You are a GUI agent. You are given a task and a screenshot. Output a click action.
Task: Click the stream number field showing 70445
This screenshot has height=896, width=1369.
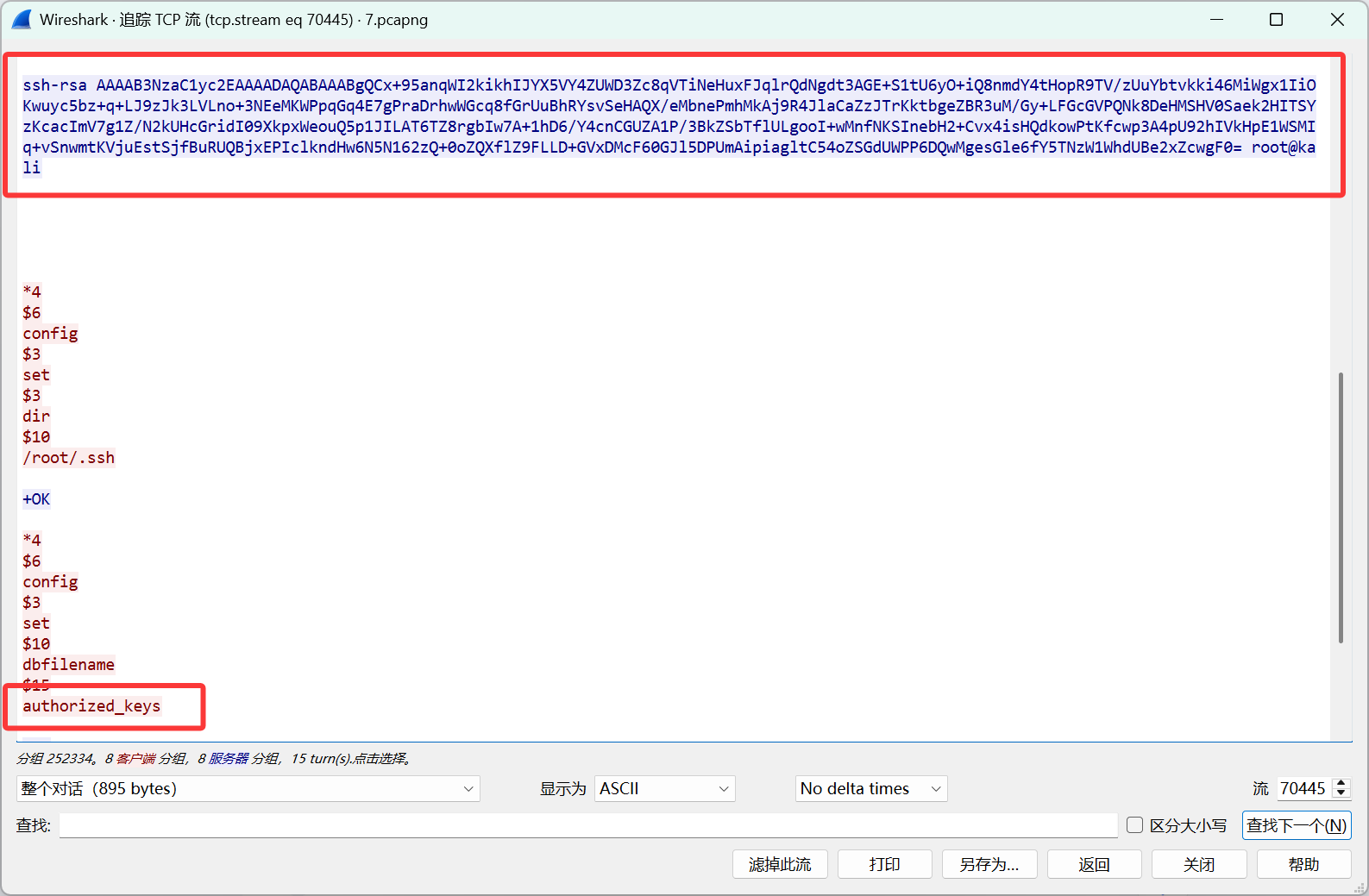(x=1303, y=788)
